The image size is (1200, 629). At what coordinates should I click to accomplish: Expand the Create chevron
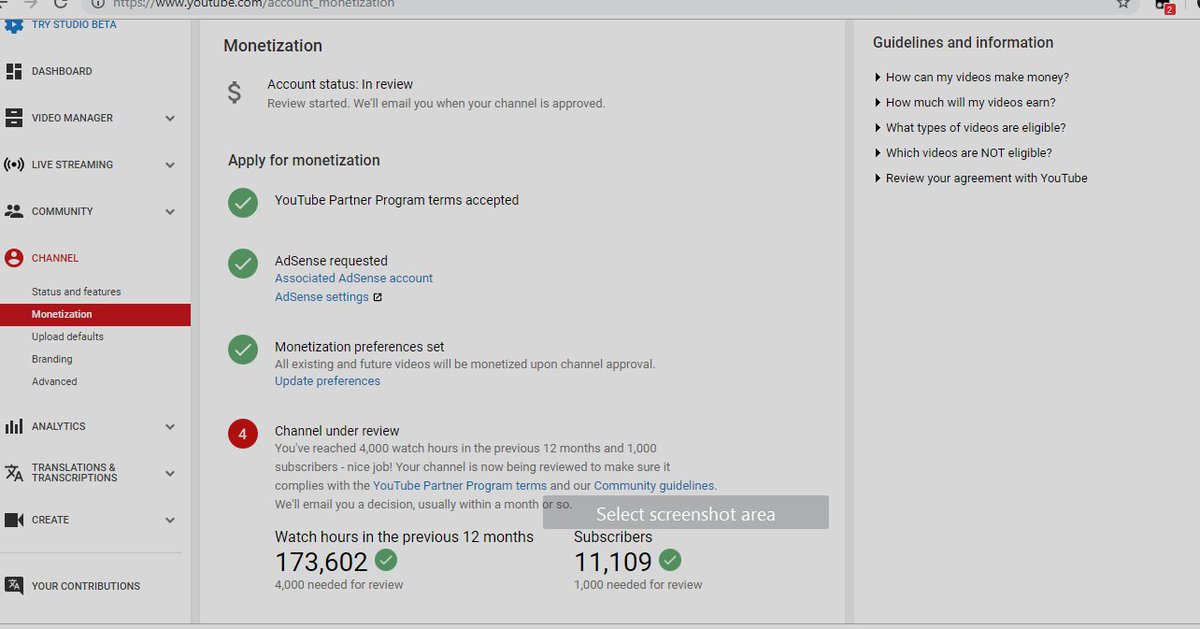pyautogui.click(x=170, y=520)
